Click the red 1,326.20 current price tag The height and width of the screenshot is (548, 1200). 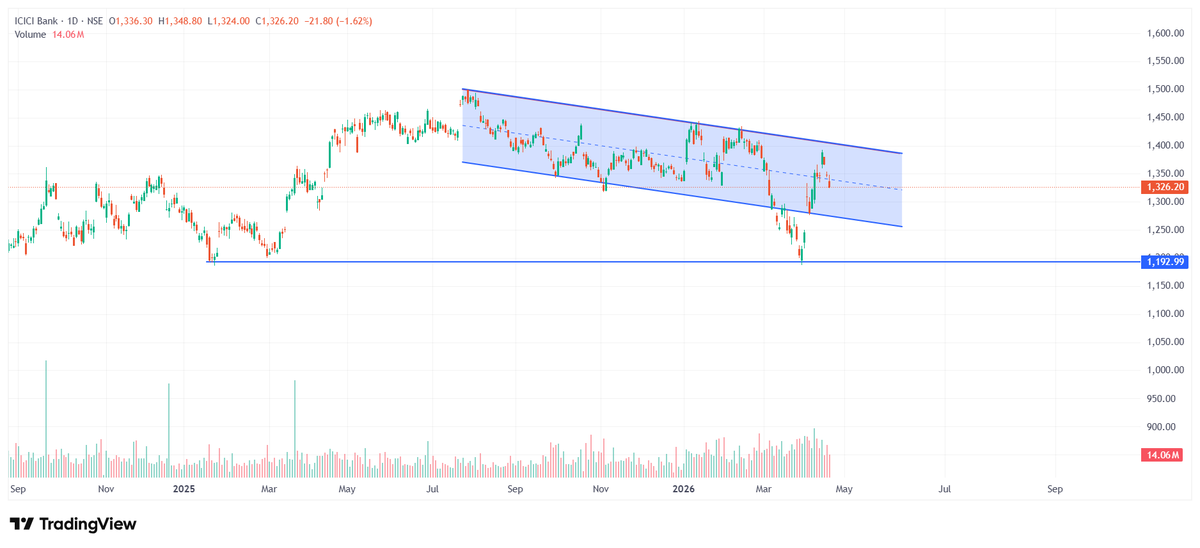[1165, 187]
